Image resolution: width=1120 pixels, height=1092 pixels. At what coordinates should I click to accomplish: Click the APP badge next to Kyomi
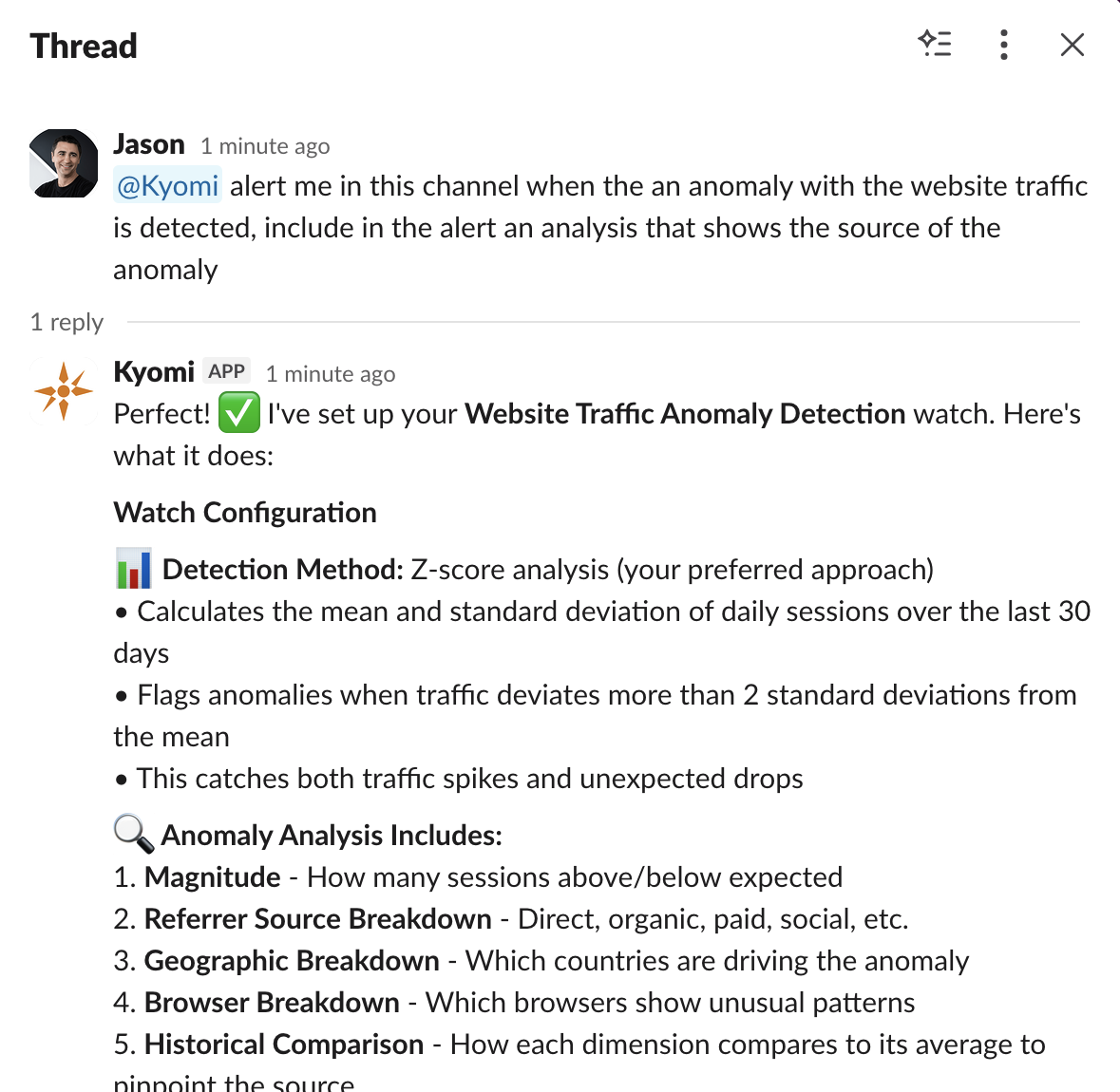point(226,370)
